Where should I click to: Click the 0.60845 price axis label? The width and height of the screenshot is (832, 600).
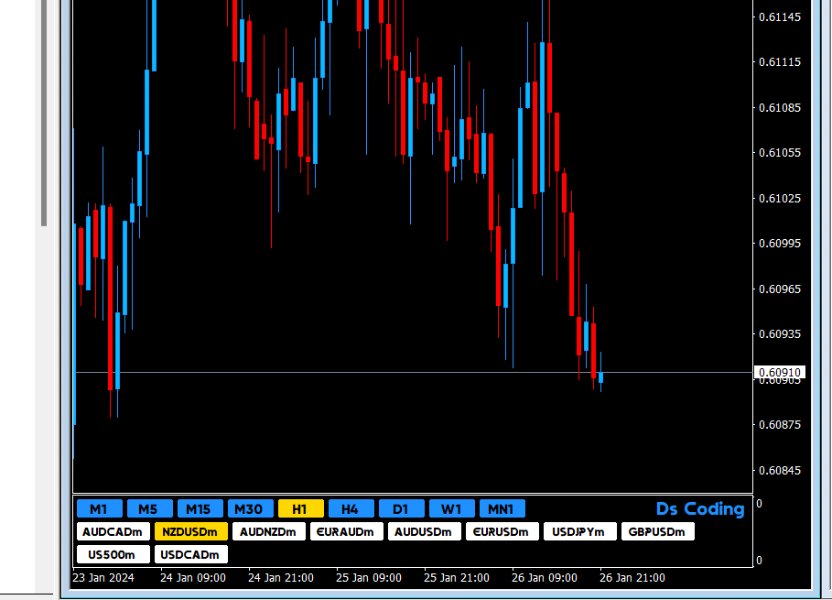[x=779, y=471]
